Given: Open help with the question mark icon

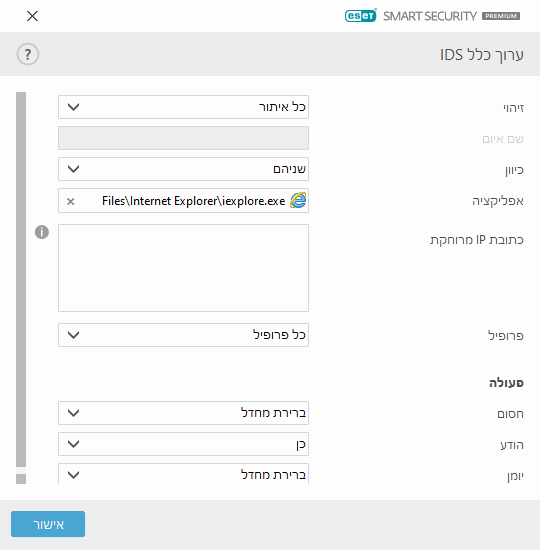Looking at the screenshot, I should (28, 54).
